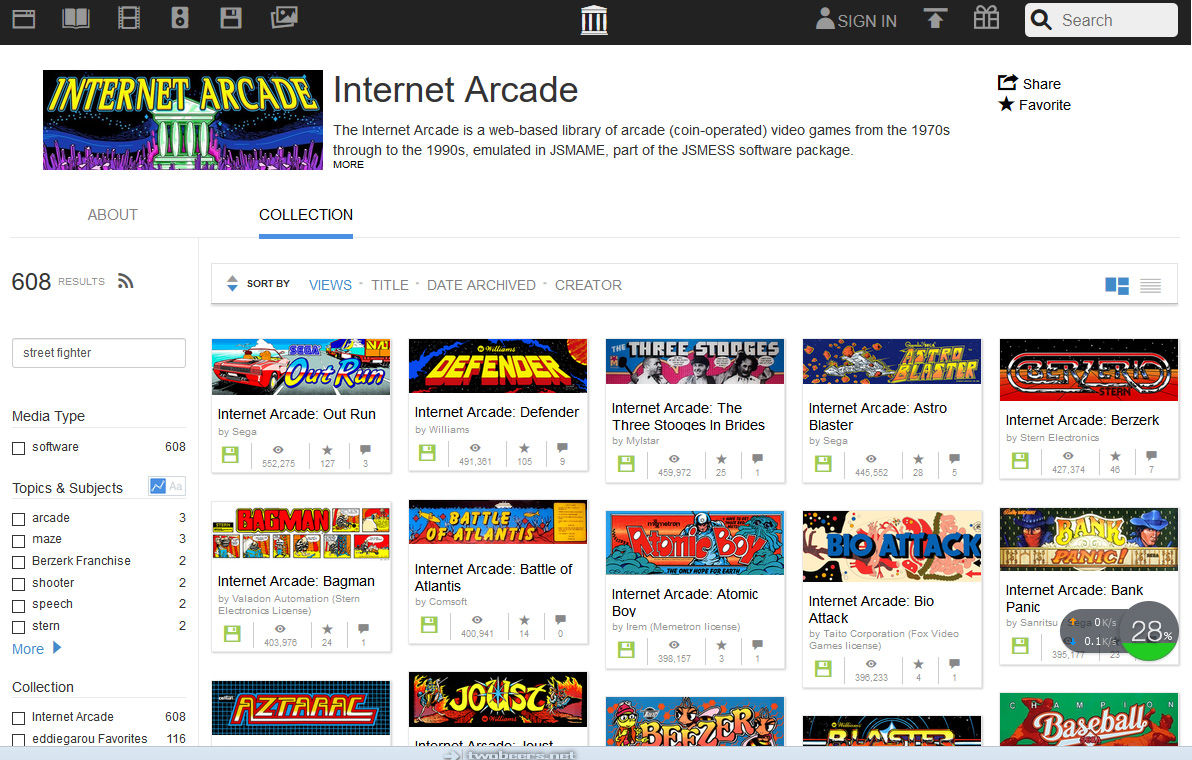This screenshot has height=760, width=1192.
Task: Check the eddiegarou Favorites checkbox
Action: click(x=19, y=739)
